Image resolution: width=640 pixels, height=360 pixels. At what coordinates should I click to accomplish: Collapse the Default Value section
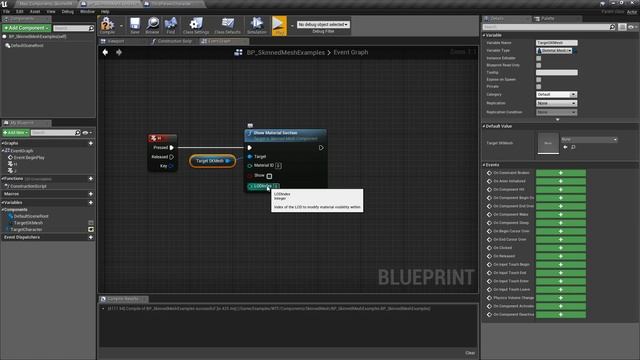[x=484, y=126]
